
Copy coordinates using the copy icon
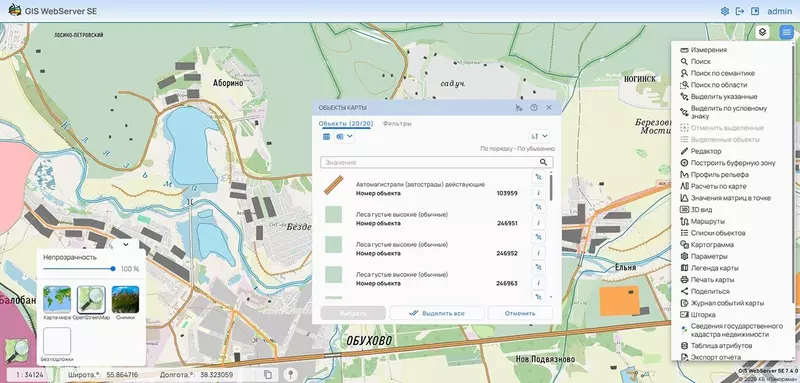click(267, 374)
